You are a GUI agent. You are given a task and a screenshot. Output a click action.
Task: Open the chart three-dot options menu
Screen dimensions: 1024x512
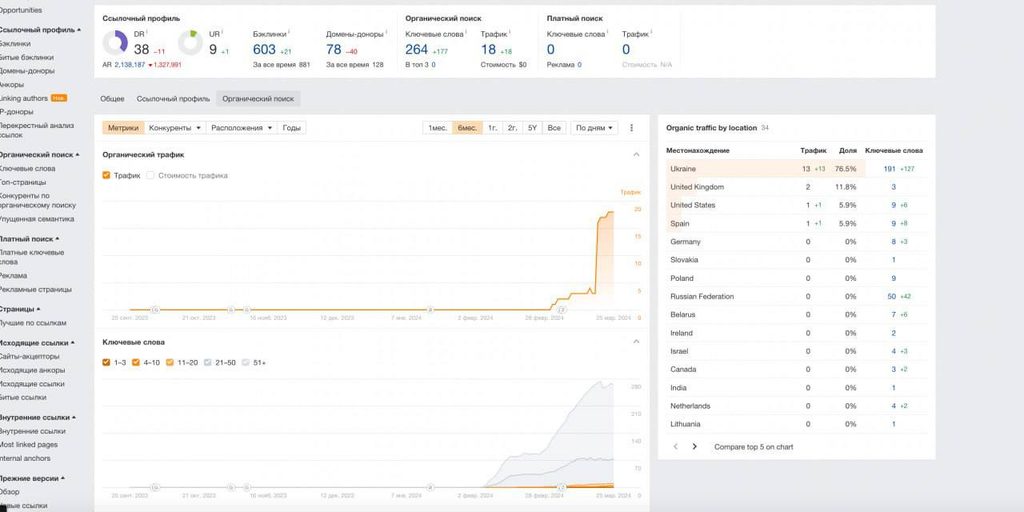(x=632, y=128)
